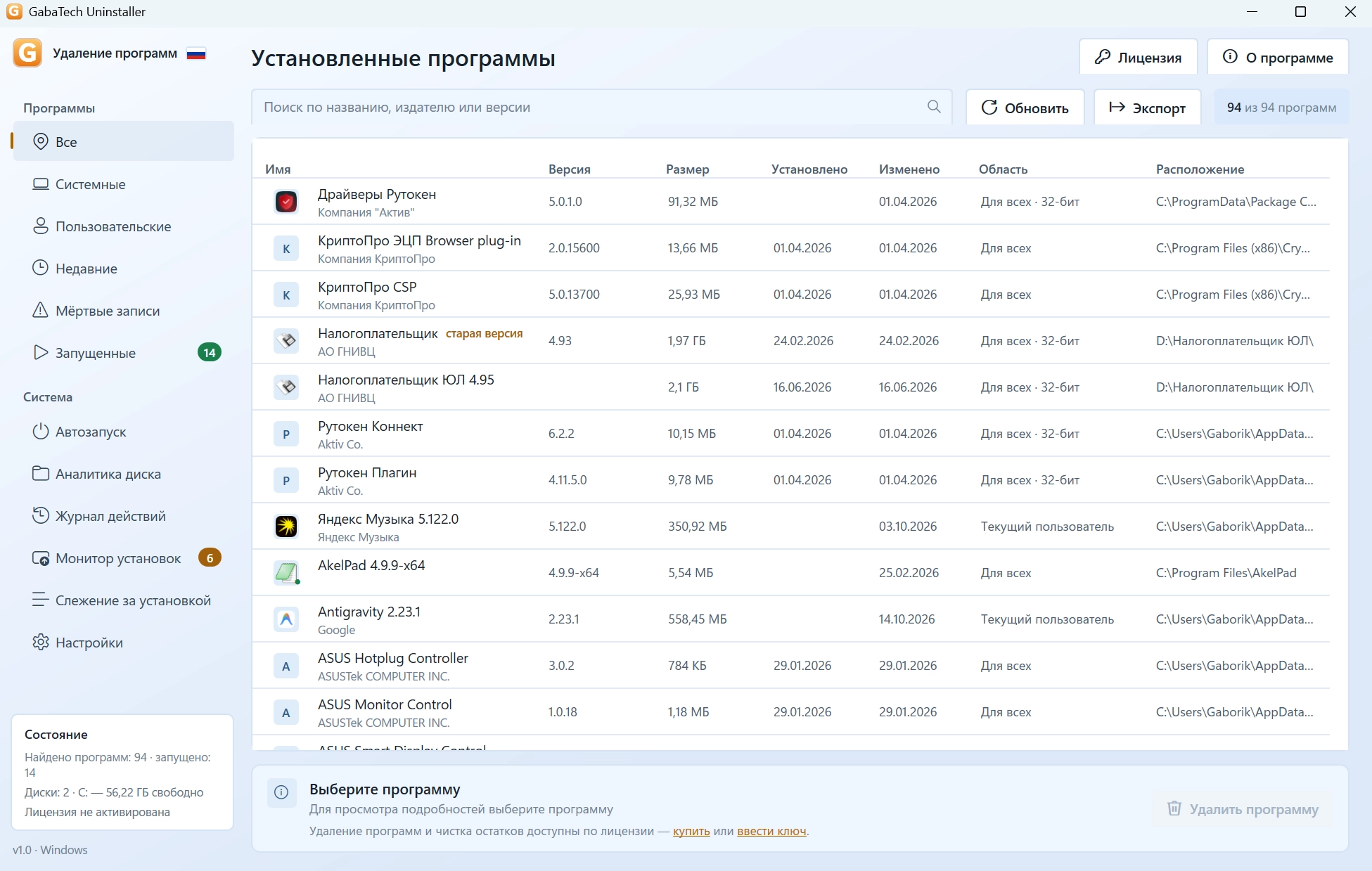Image resolution: width=1372 pixels, height=871 pixels.
Task: Sort by the Изменено column header
Action: point(909,169)
